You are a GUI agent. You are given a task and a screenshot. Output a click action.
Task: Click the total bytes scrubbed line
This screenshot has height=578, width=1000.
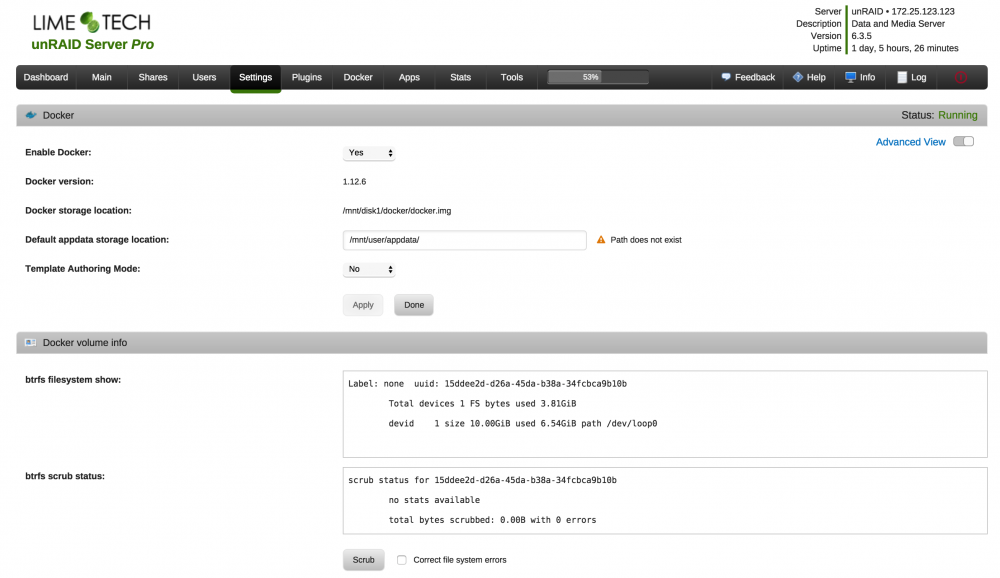click(x=492, y=520)
